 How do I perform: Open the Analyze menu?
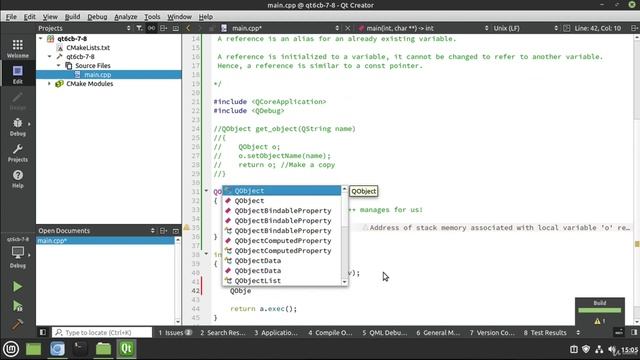coord(126,17)
